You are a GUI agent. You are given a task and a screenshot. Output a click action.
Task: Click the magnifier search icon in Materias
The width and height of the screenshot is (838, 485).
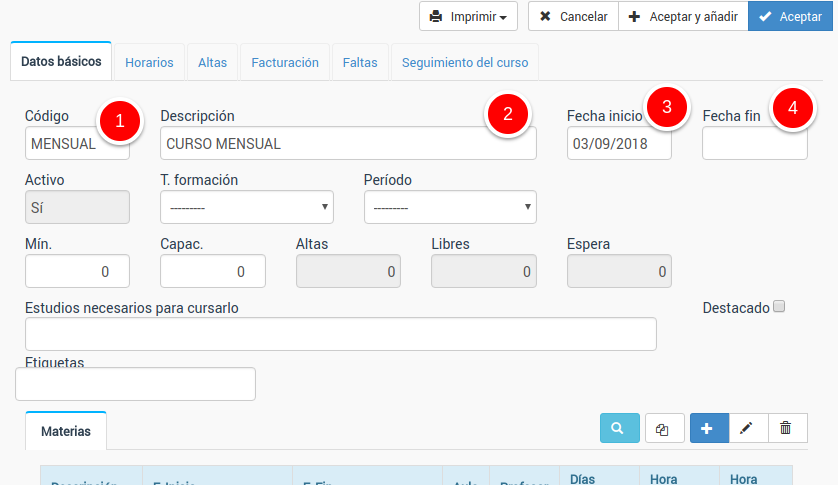click(619, 428)
